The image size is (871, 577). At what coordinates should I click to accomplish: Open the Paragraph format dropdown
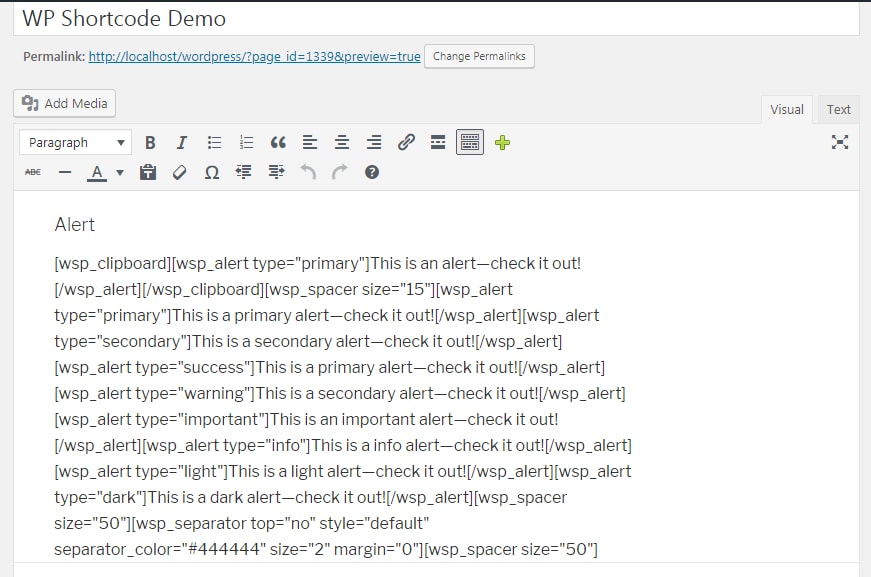coord(76,143)
